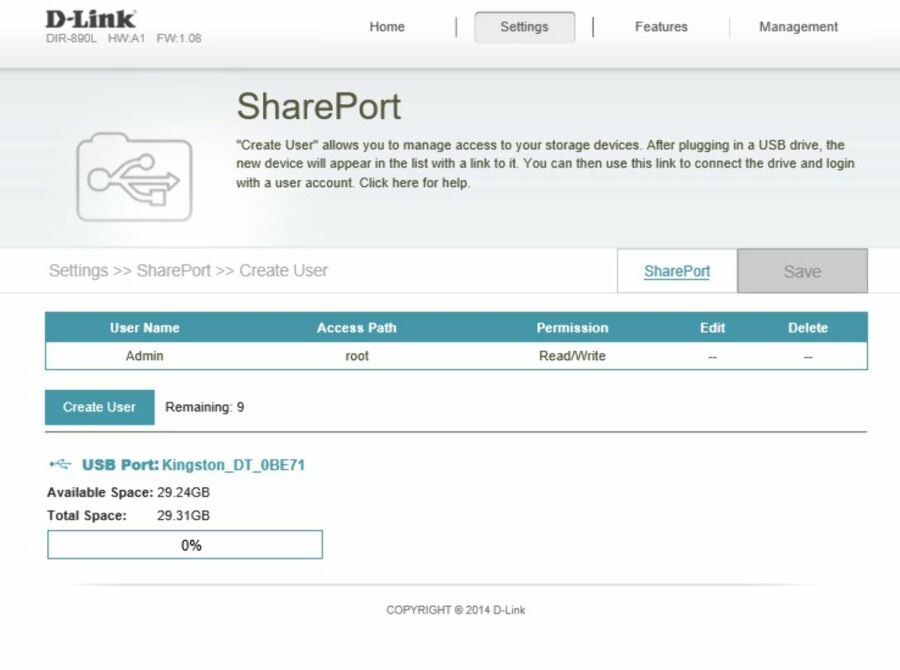The height and width of the screenshot is (670, 900).
Task: Open the Features menu
Action: (661, 27)
